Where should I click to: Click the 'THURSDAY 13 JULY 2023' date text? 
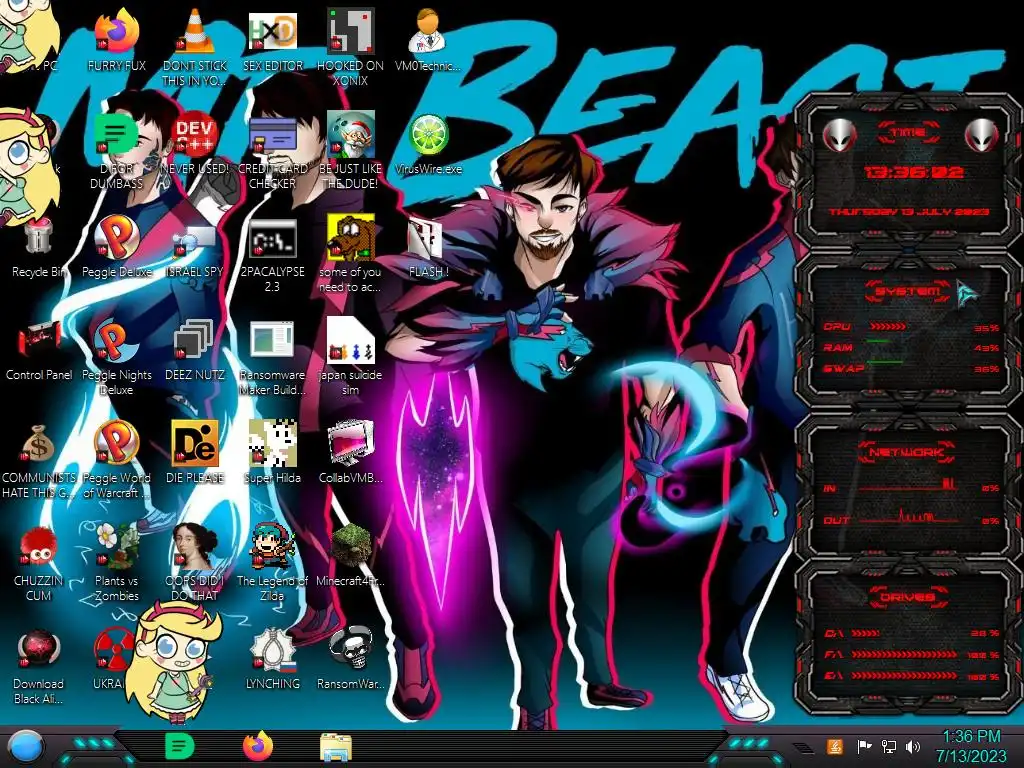(908, 212)
